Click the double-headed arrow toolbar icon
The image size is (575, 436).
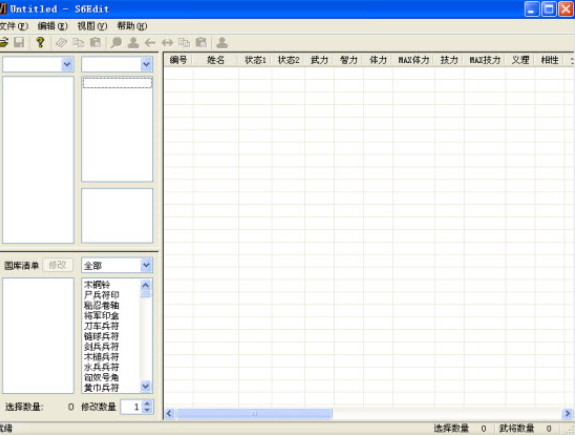pyautogui.click(x=167, y=43)
